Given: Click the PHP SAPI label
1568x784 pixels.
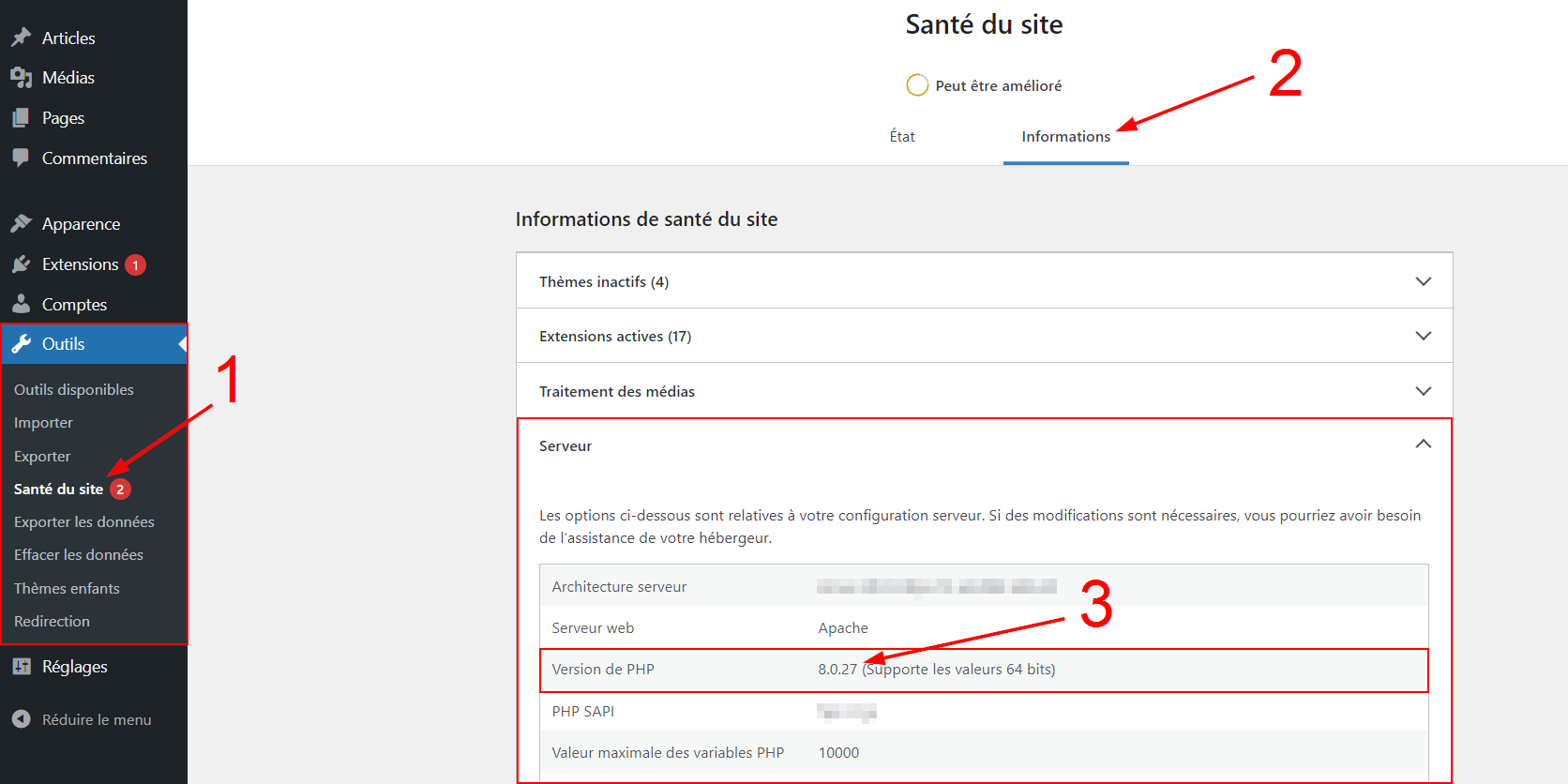Looking at the screenshot, I should coord(583,712).
